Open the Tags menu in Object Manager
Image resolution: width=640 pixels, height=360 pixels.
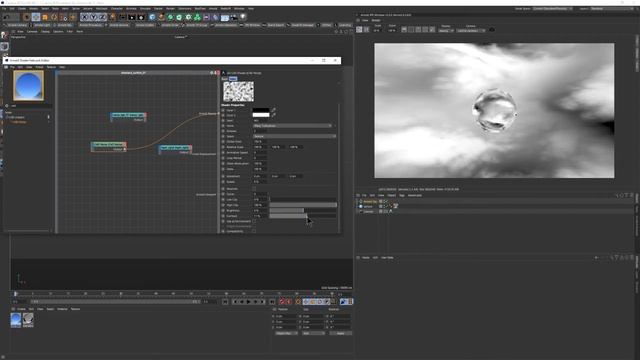tap(402, 195)
